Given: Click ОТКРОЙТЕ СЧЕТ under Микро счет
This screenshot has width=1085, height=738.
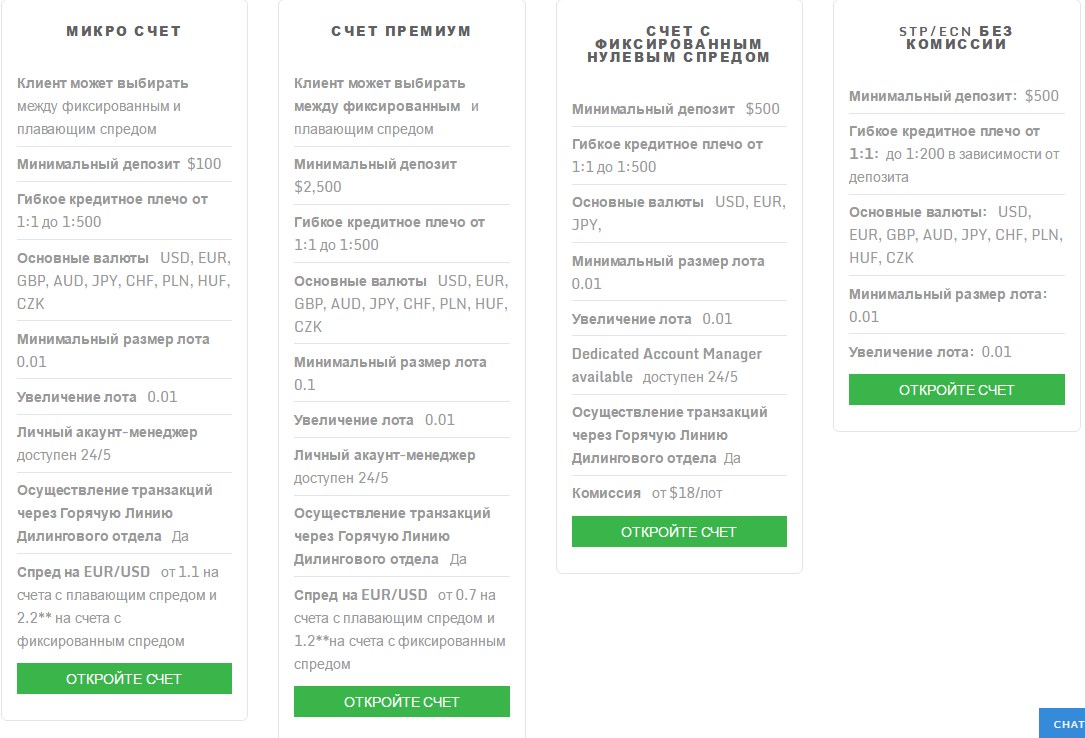Looking at the screenshot, I should (124, 679).
